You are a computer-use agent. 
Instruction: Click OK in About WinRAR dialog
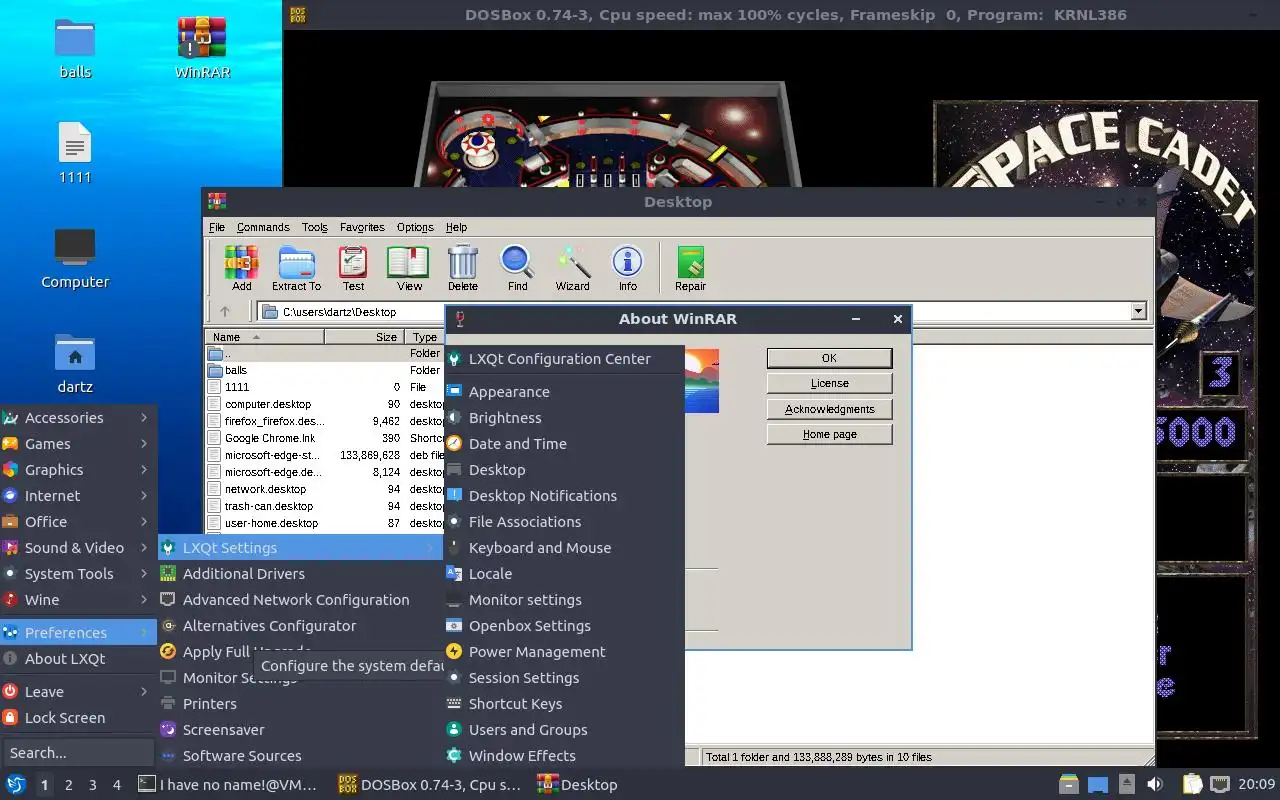[829, 358]
